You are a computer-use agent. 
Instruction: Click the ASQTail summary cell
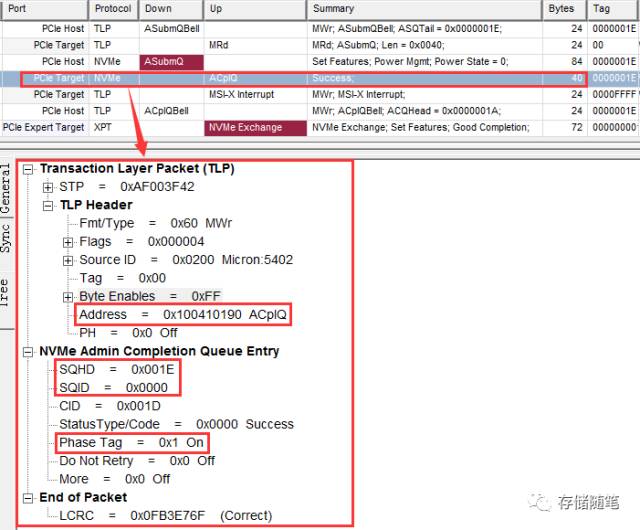click(x=425, y=29)
